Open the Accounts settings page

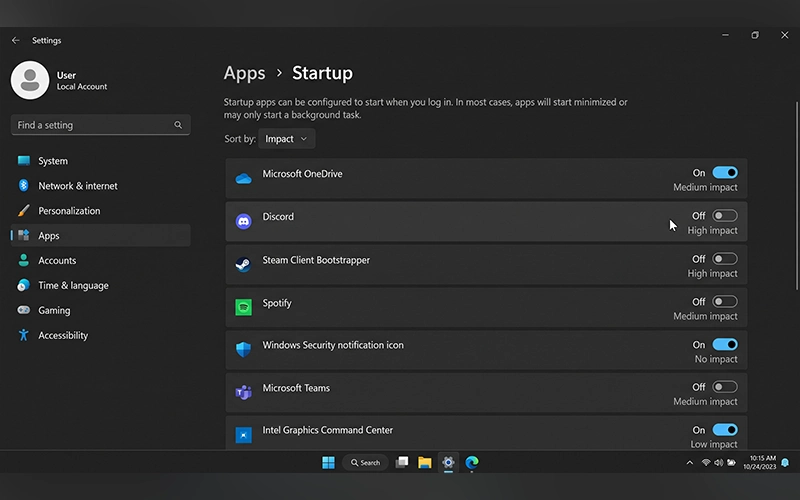(101, 260)
